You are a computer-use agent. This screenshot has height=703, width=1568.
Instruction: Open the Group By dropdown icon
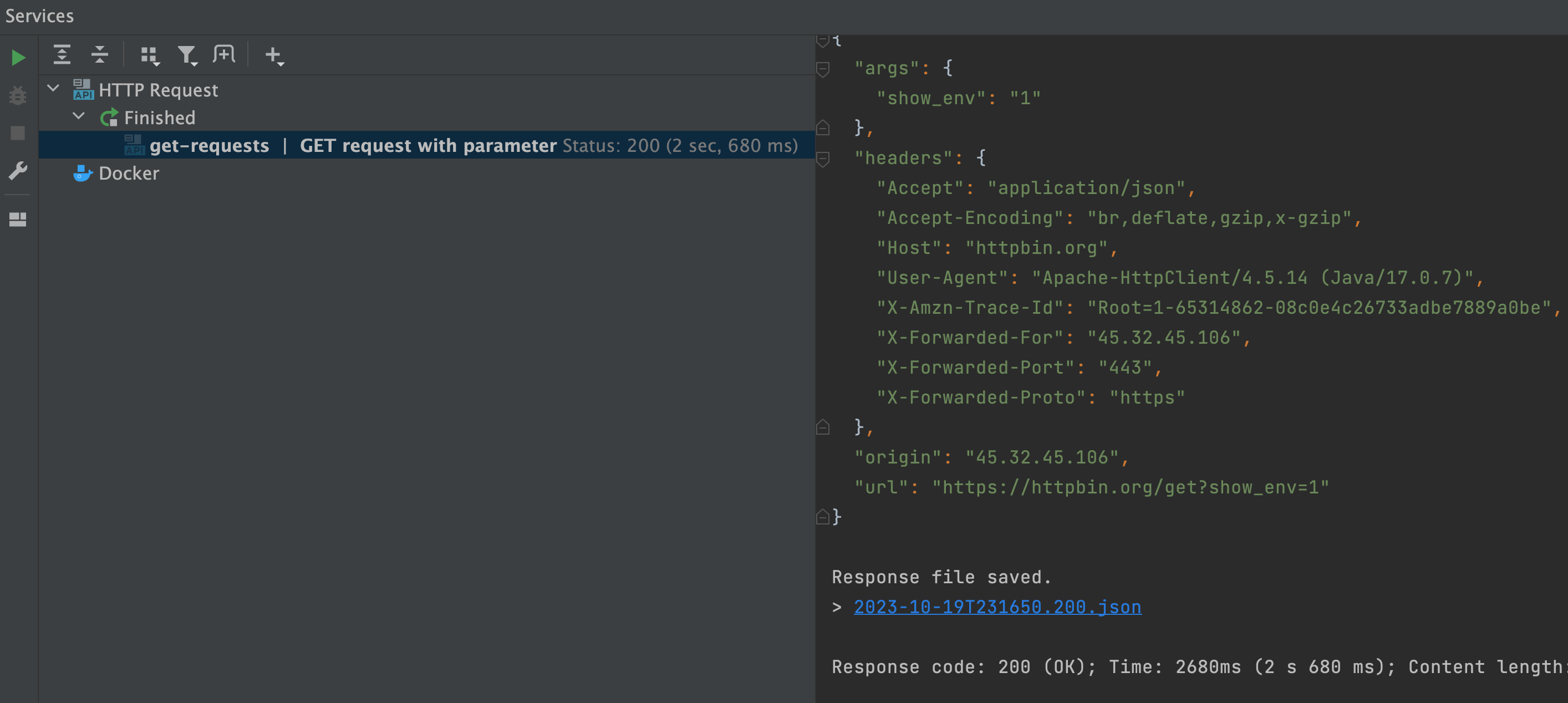point(150,55)
